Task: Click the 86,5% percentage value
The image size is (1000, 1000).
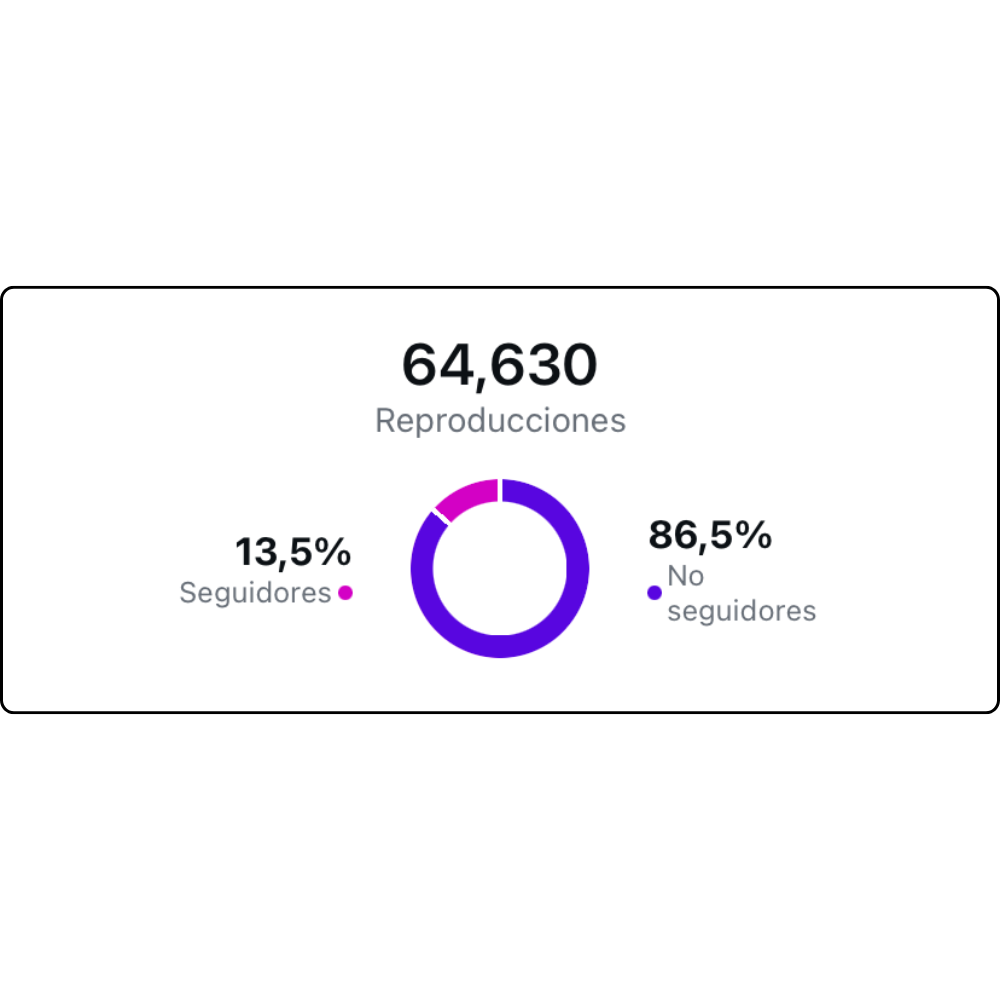Action: (x=710, y=535)
